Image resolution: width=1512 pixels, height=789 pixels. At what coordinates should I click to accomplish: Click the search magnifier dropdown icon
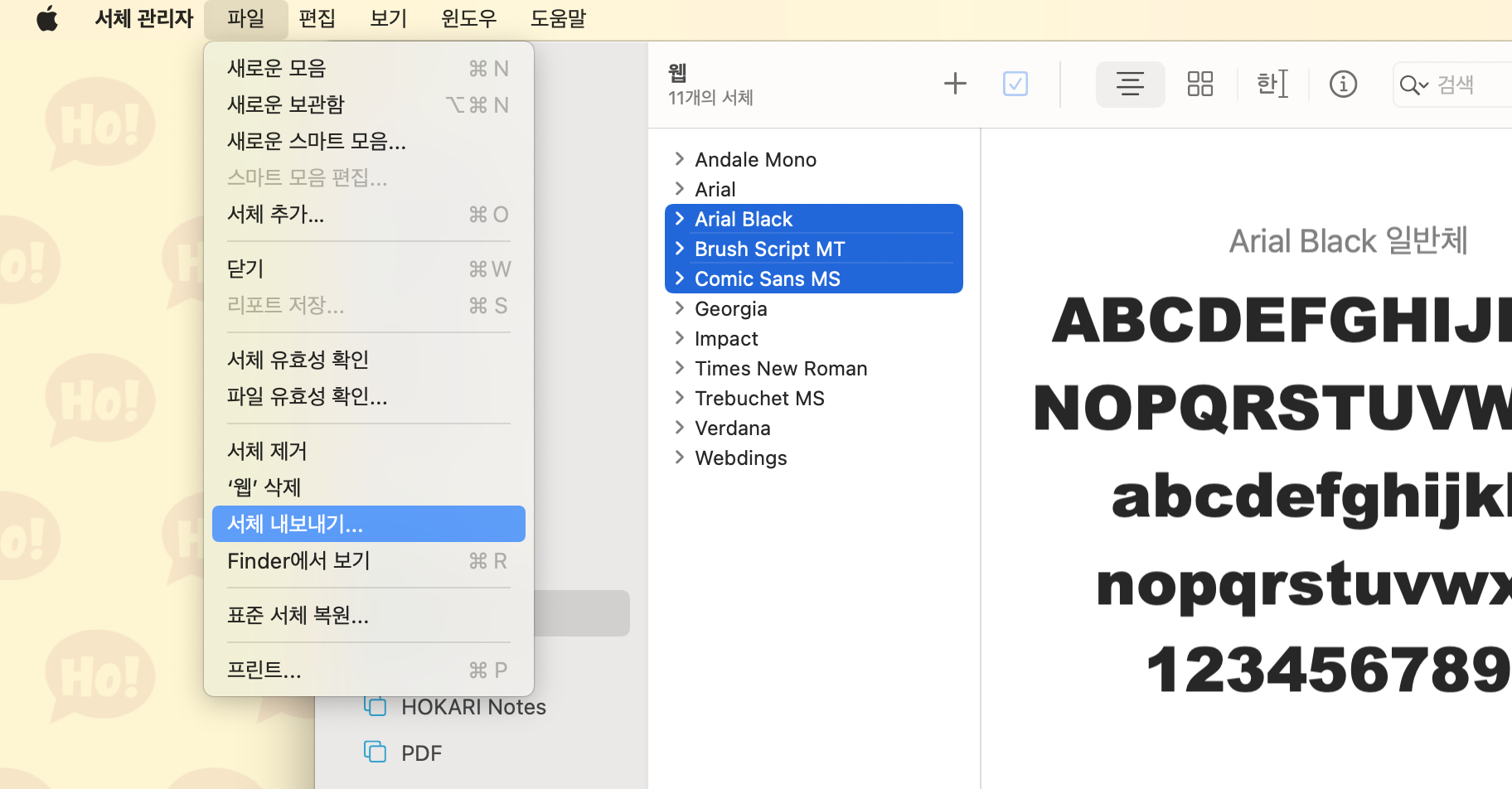click(1413, 85)
